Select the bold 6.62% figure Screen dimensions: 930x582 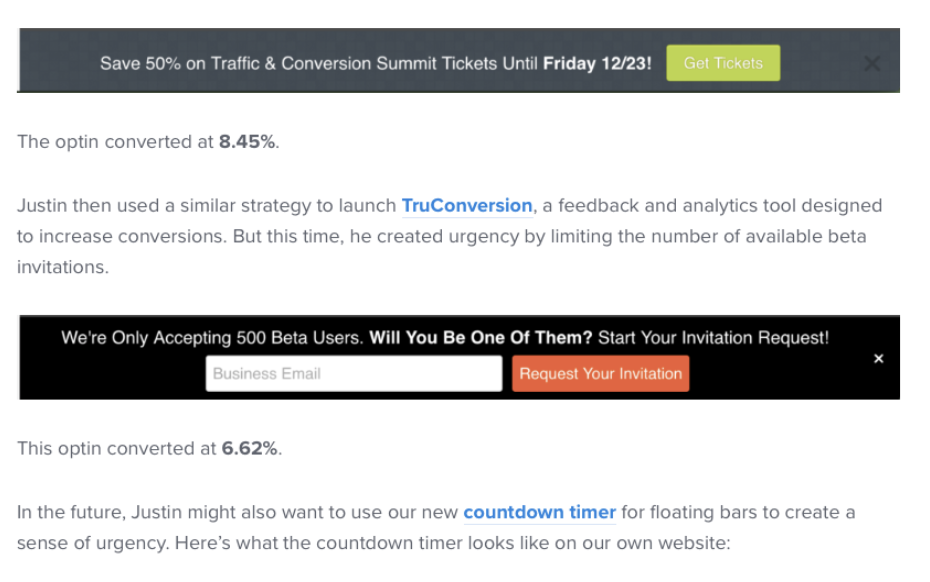pyautogui.click(x=250, y=449)
